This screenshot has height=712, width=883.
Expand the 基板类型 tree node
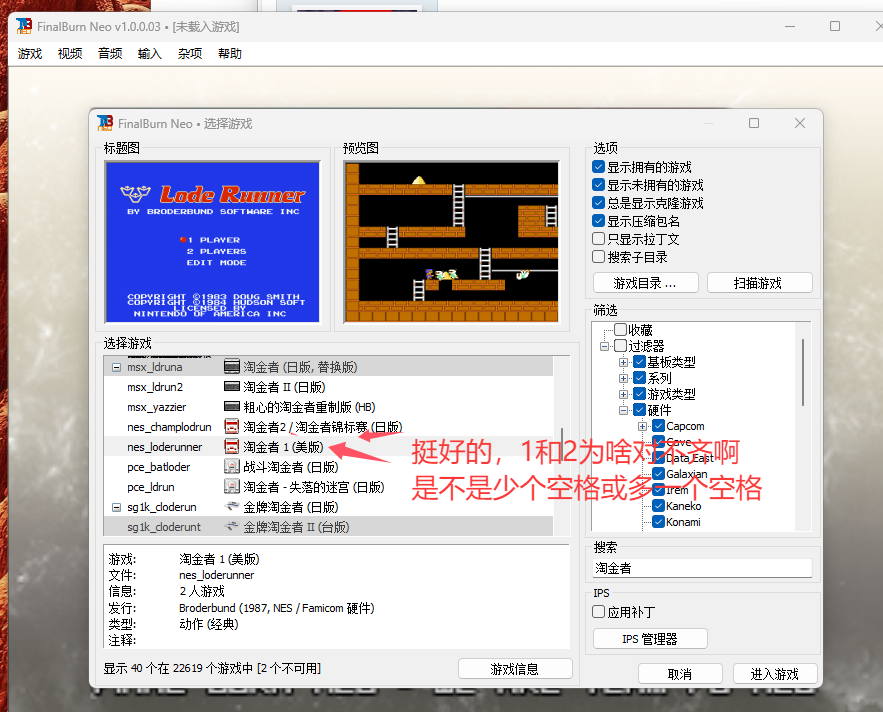point(623,362)
